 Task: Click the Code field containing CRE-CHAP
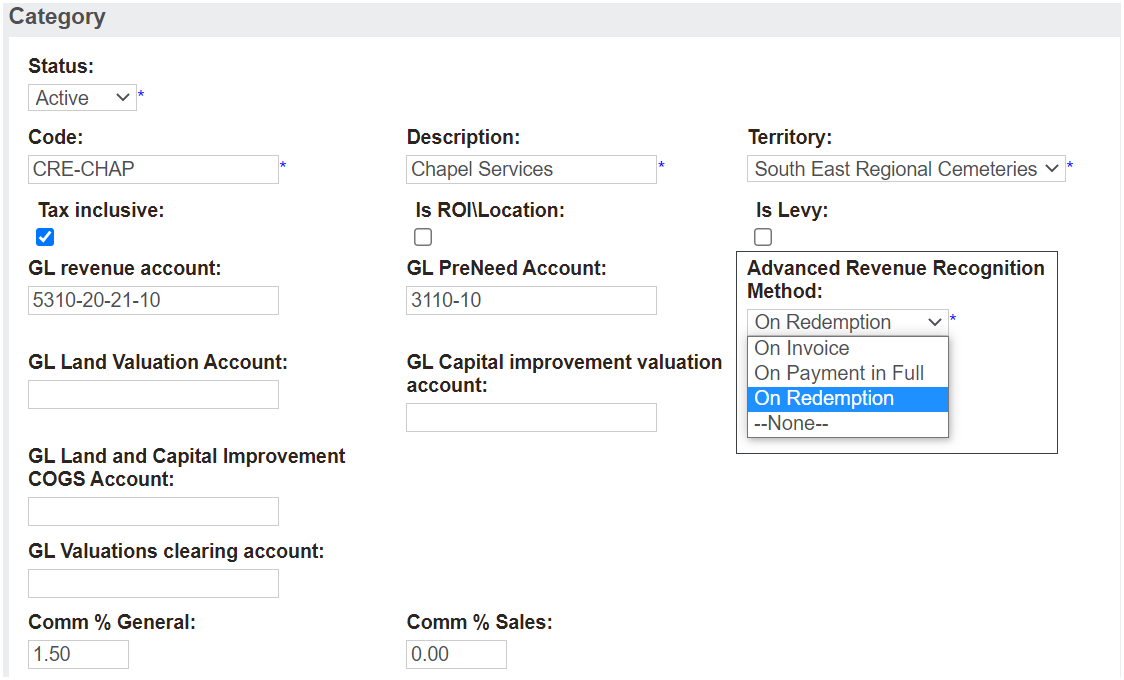(153, 169)
